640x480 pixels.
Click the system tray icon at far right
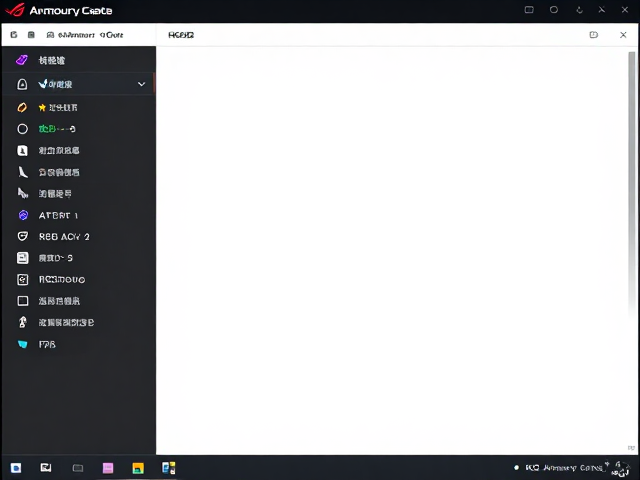pyautogui.click(x=621, y=469)
